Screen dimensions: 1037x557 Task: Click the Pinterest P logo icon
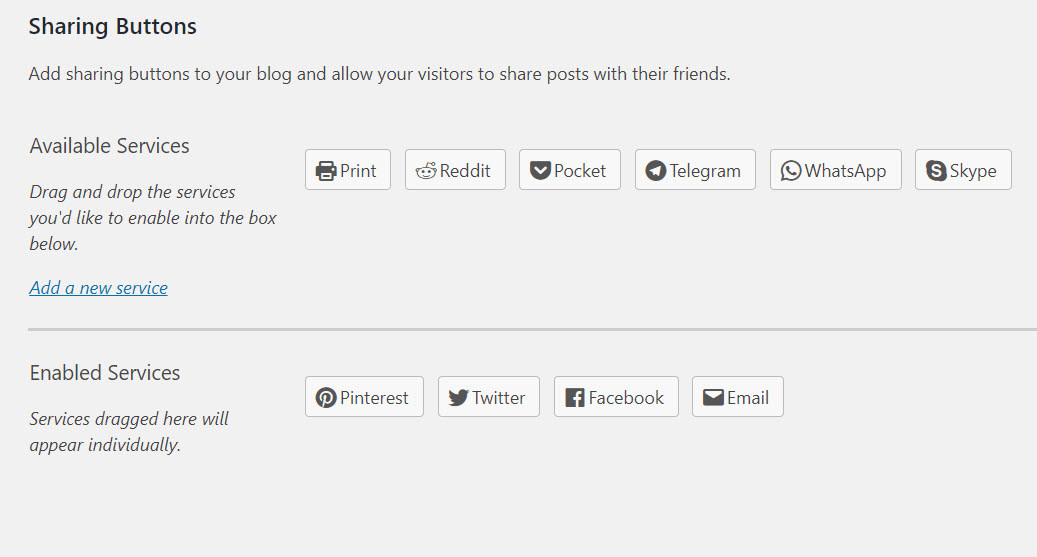point(326,398)
